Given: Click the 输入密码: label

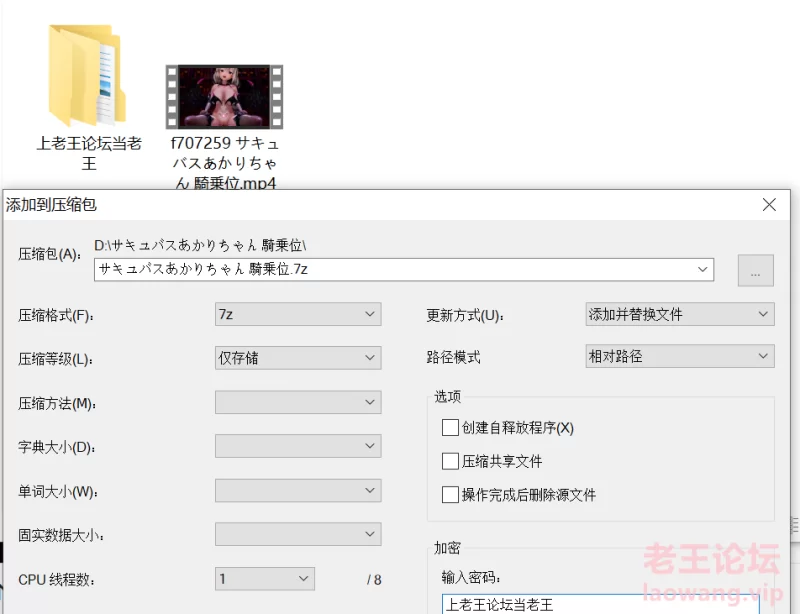Looking at the screenshot, I should coord(471,577).
